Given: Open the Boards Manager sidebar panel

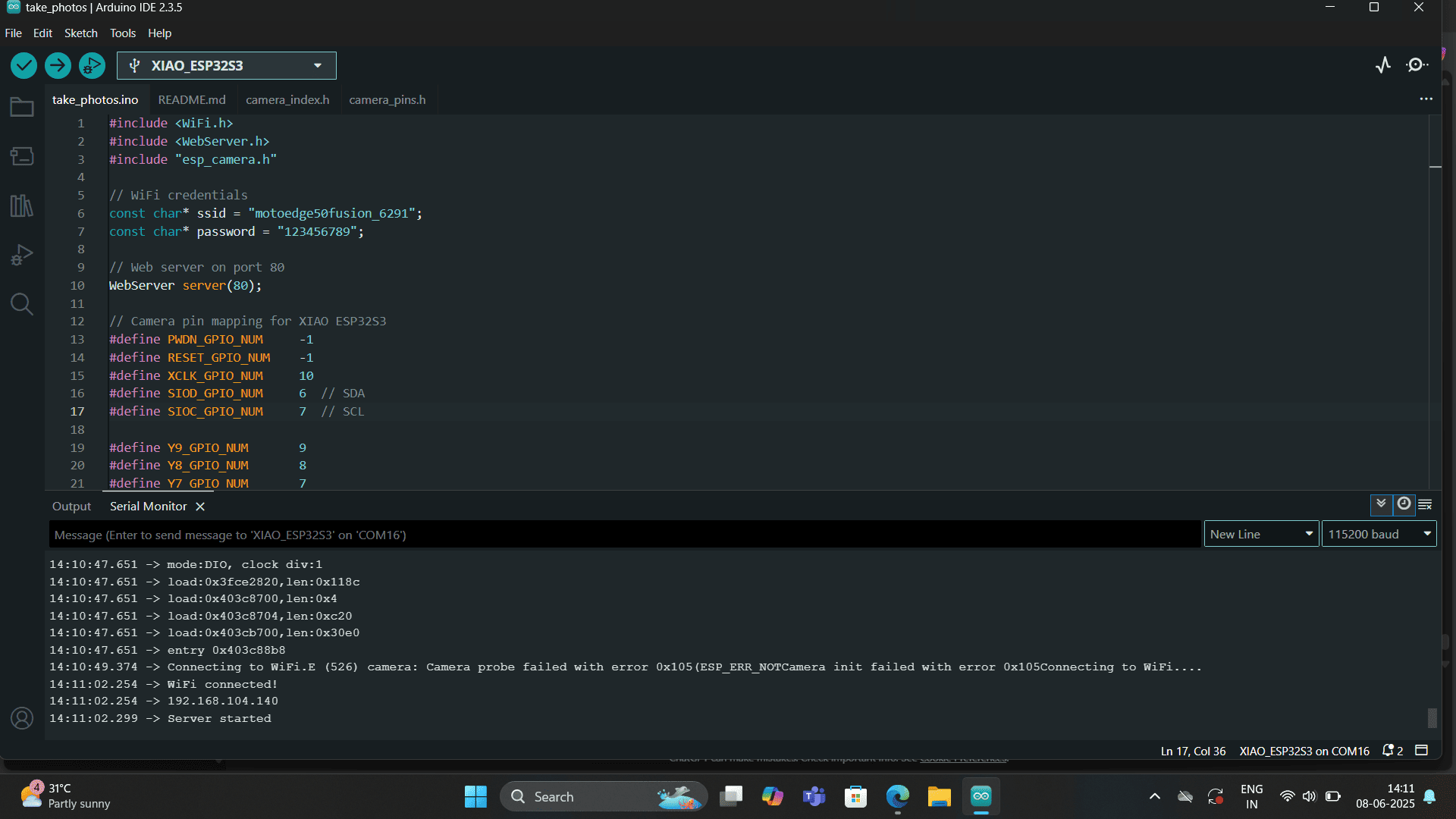Looking at the screenshot, I should click(x=22, y=156).
